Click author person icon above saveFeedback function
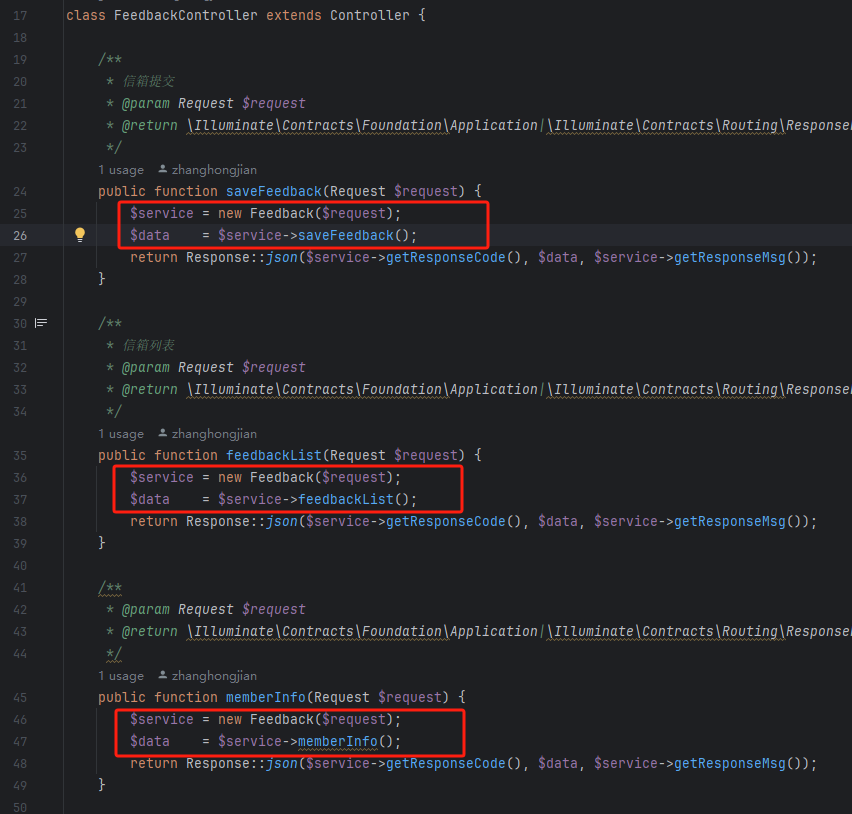The width and height of the screenshot is (852, 814). [x=164, y=170]
